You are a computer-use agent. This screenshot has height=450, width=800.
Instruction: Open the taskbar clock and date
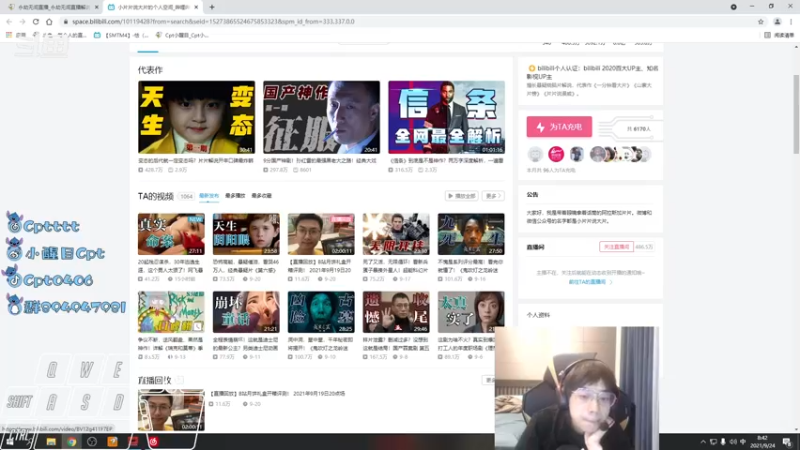pyautogui.click(x=762, y=442)
